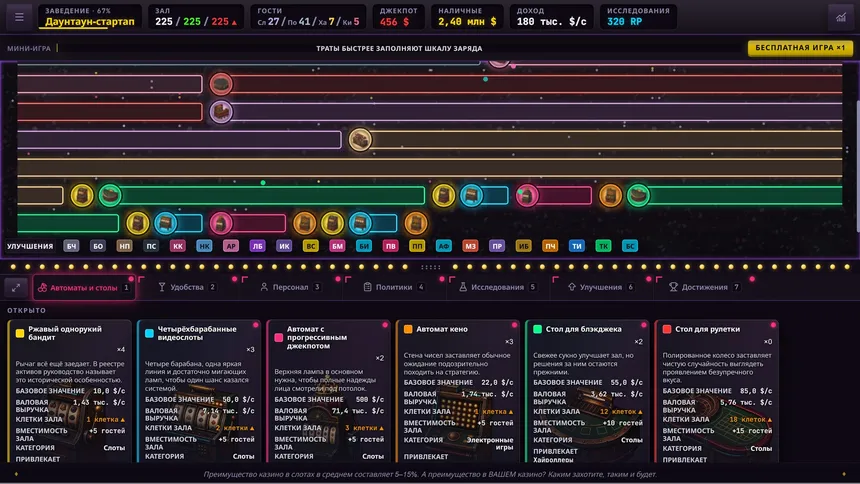Open the Даунтаун-стартап venue panel
Screen dimensions: 860x484
point(89,17)
